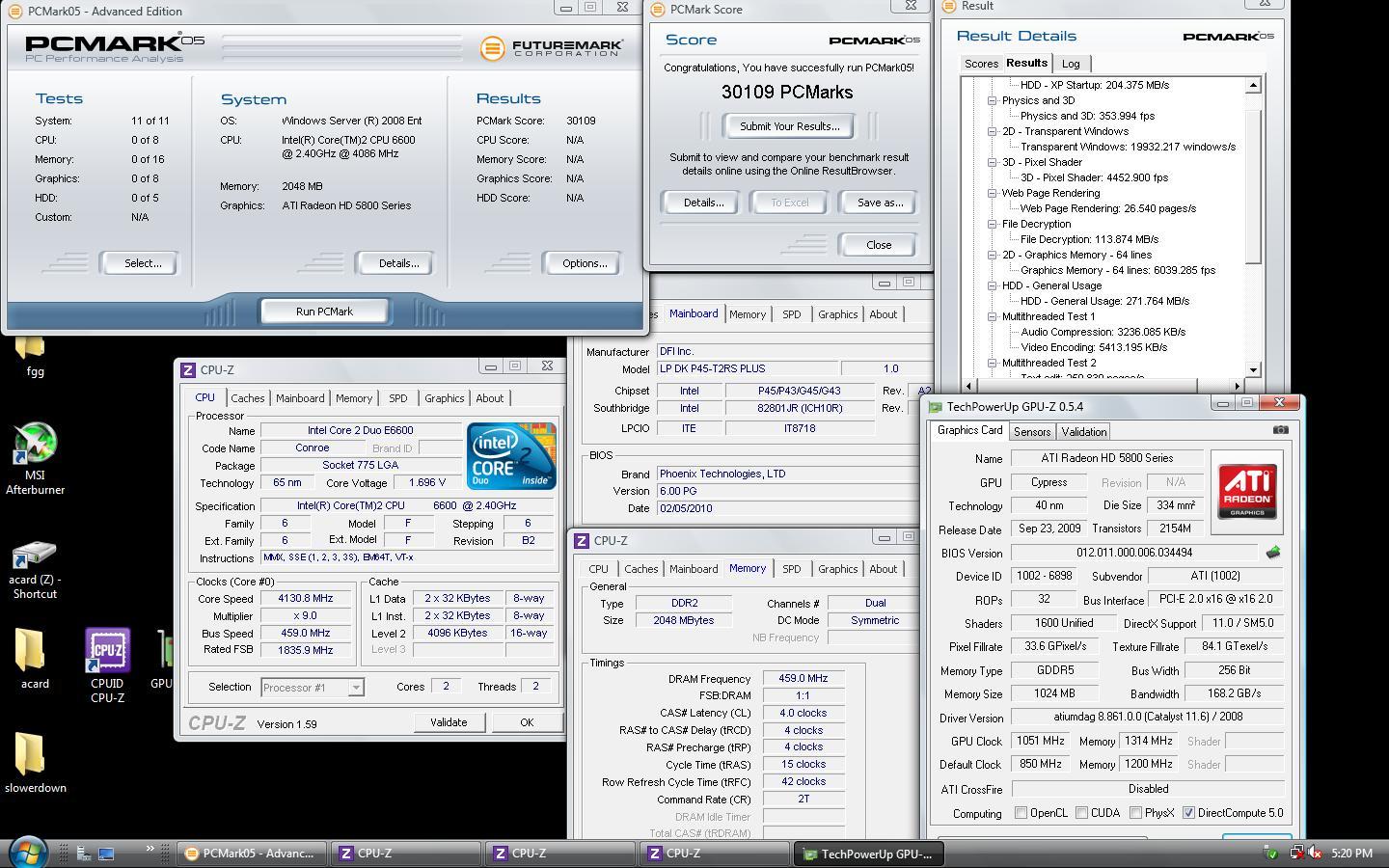The height and width of the screenshot is (868, 1389).
Task: Click the GPU-Z BIOS save chip icon
Action: [x=1273, y=553]
